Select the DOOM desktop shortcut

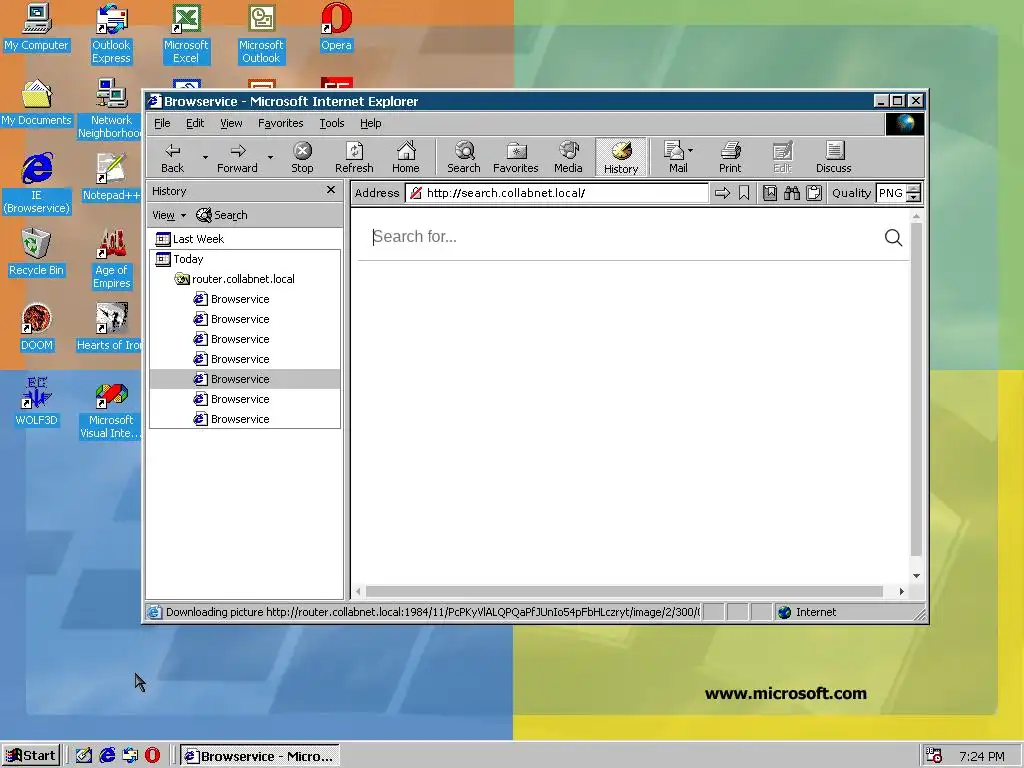[x=36, y=328]
